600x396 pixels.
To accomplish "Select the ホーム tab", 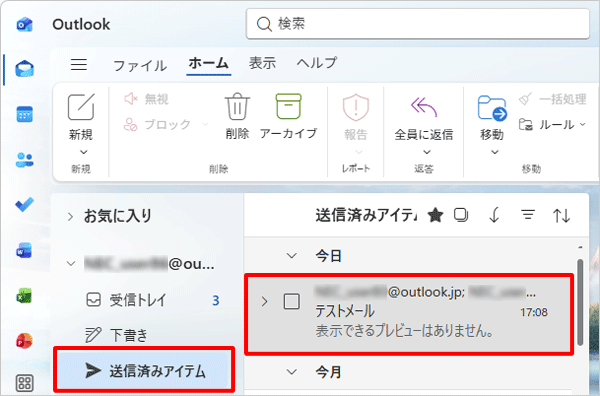I will pos(209,63).
